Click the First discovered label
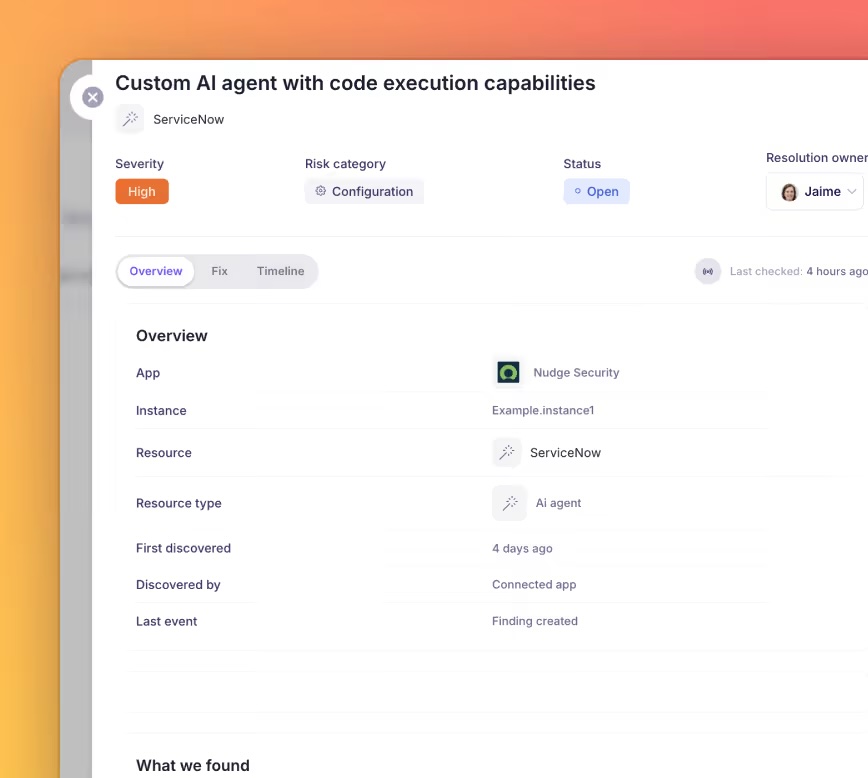The height and width of the screenshot is (778, 868). pos(183,548)
